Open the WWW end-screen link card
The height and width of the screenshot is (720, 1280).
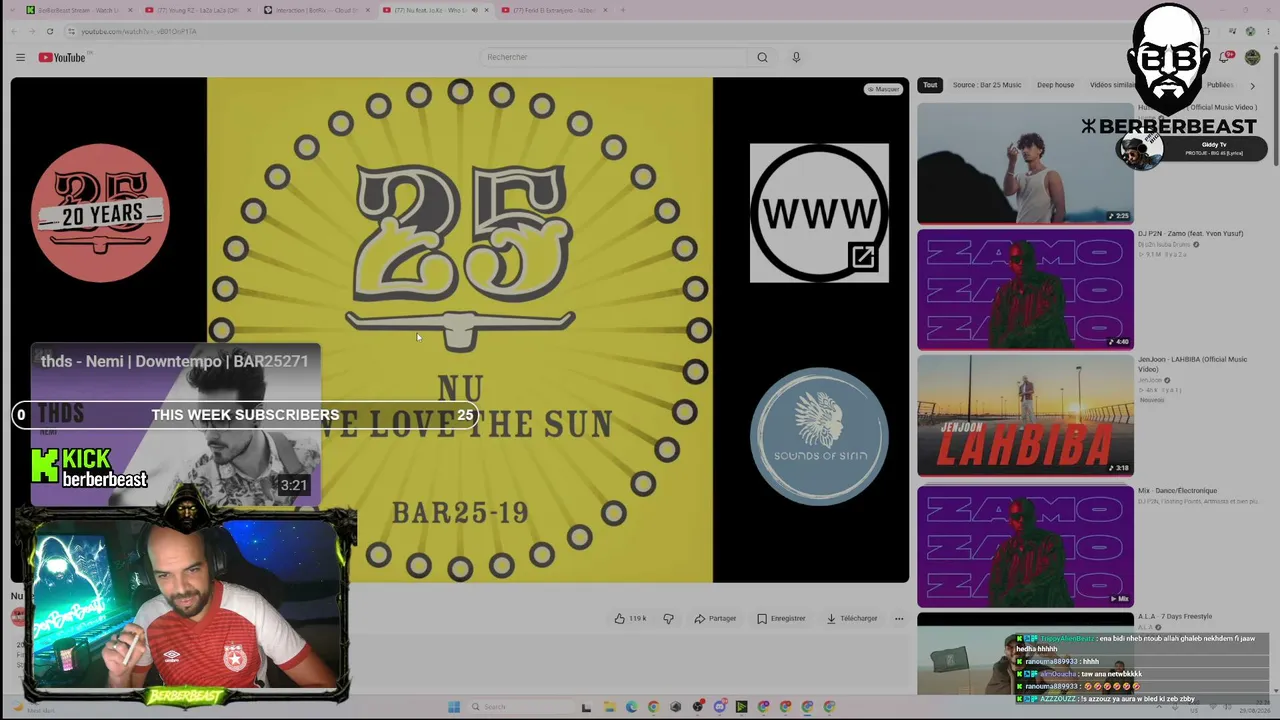819,213
